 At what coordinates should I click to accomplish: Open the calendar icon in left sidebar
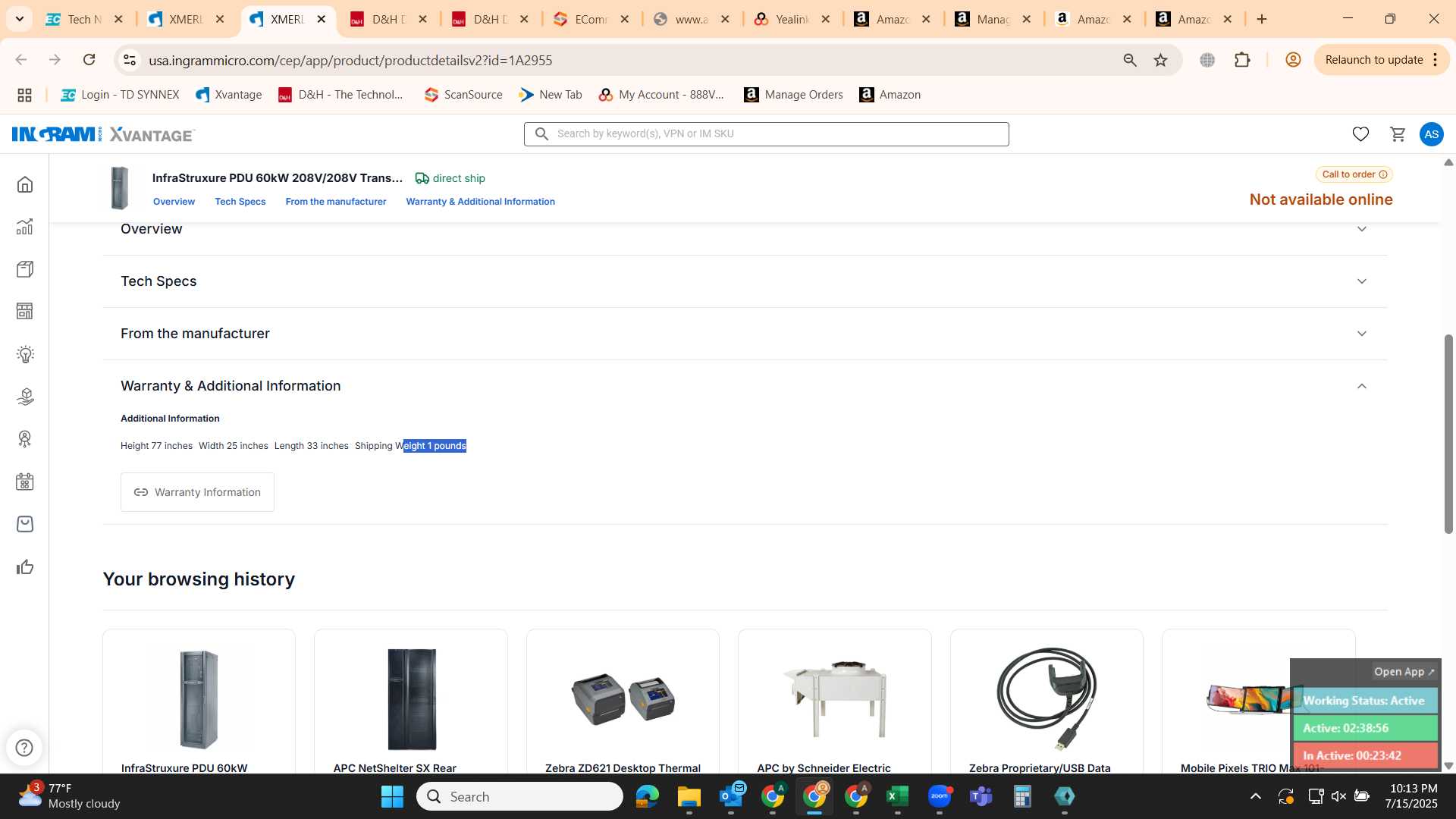click(25, 482)
